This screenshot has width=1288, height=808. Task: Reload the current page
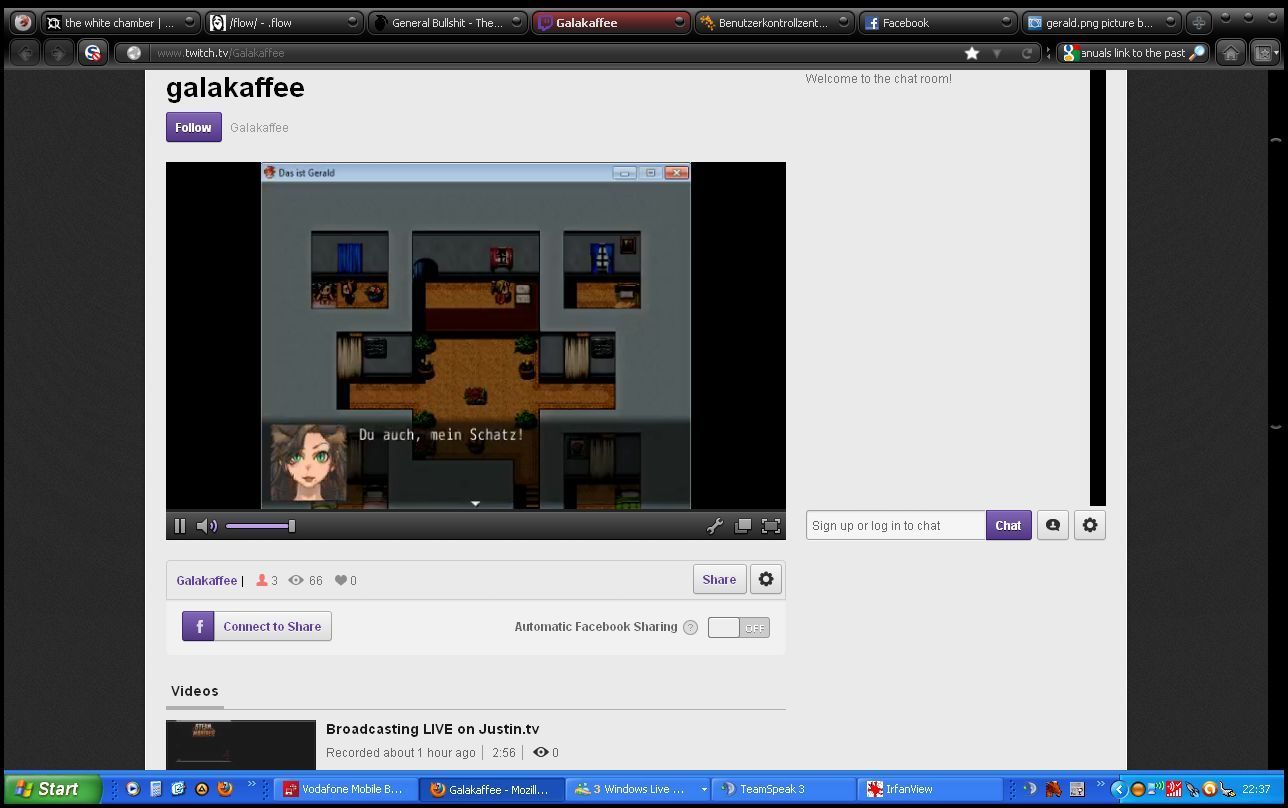click(x=1027, y=53)
